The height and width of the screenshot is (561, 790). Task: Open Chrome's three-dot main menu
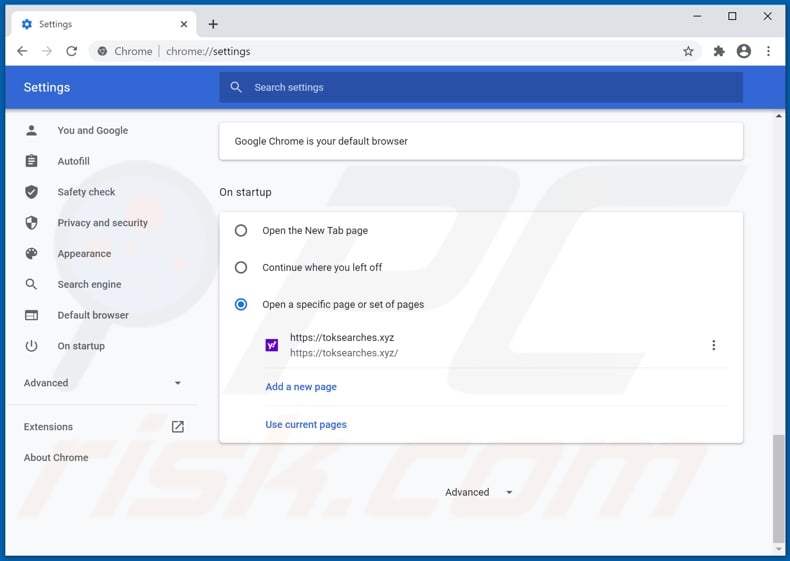point(768,51)
